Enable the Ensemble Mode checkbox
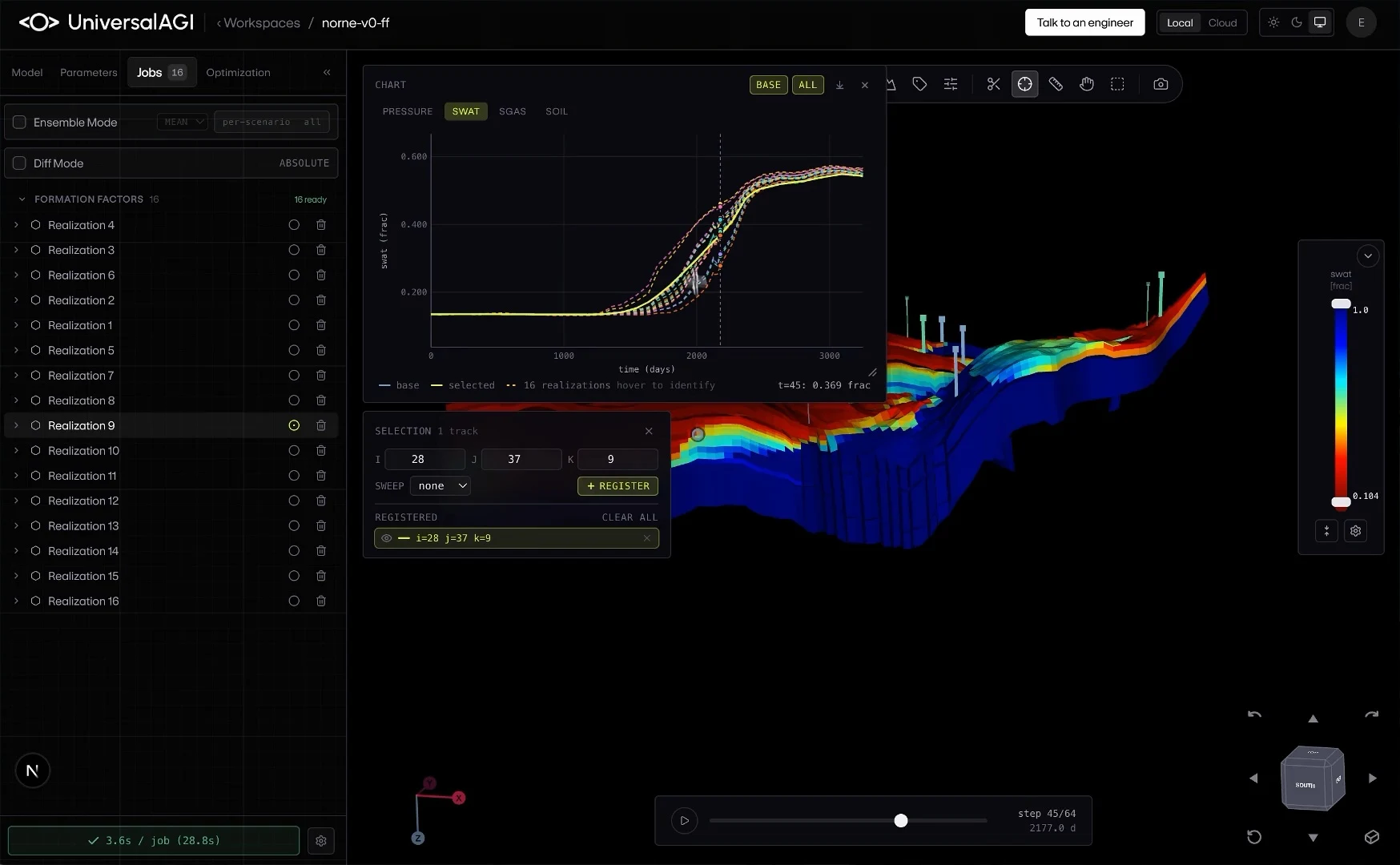This screenshot has height=865, width=1400. [19, 123]
